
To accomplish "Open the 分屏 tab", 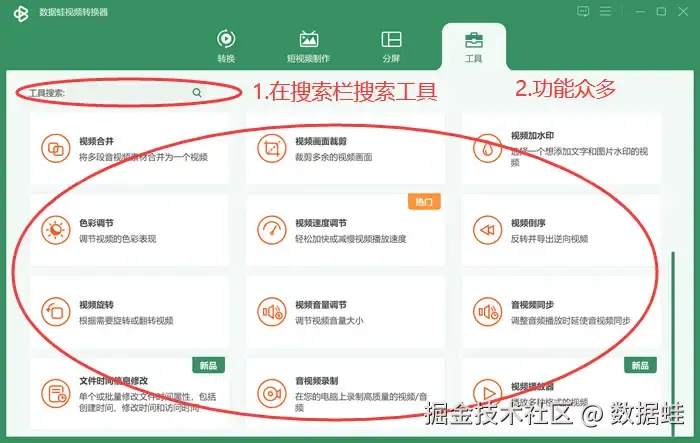I will tap(391, 46).
